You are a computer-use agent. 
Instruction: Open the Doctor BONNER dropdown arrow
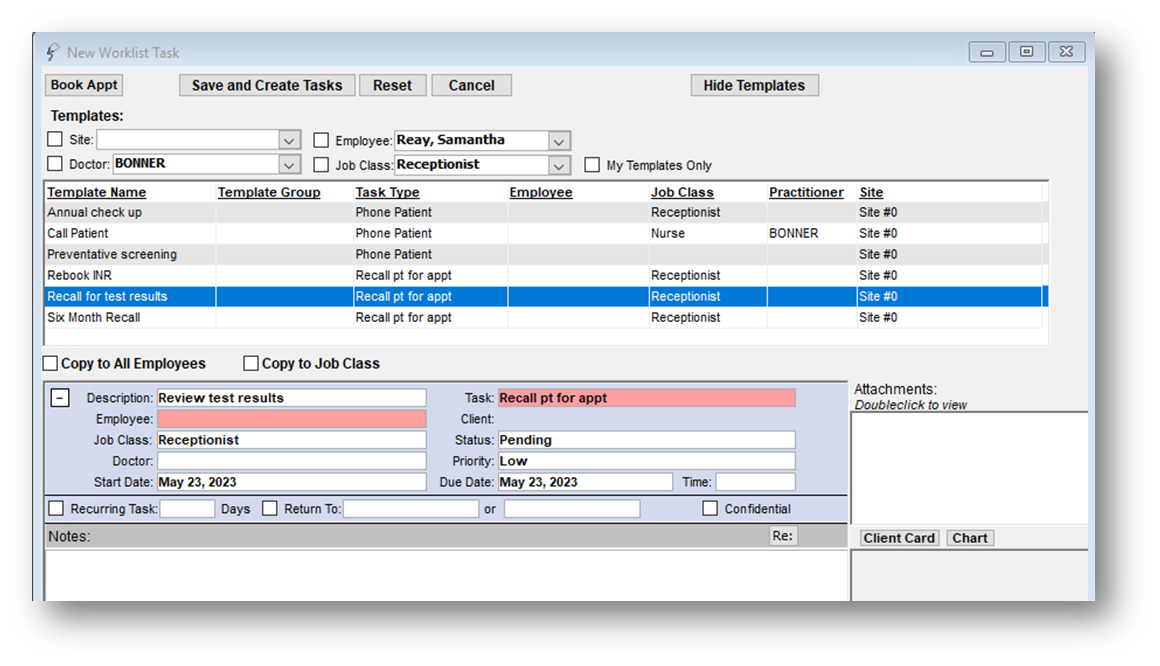(289, 164)
